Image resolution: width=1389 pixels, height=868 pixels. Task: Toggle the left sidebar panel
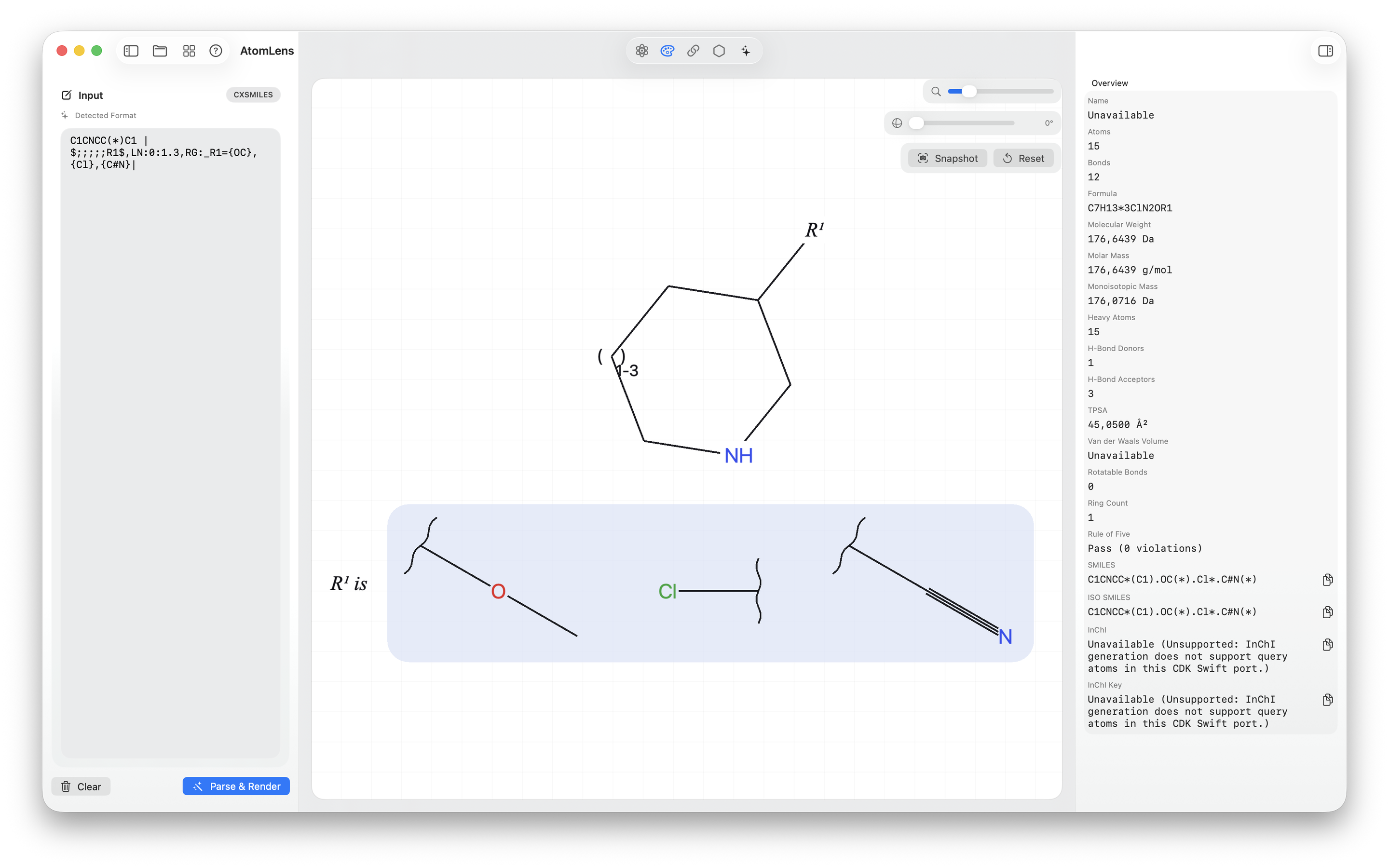click(131, 51)
